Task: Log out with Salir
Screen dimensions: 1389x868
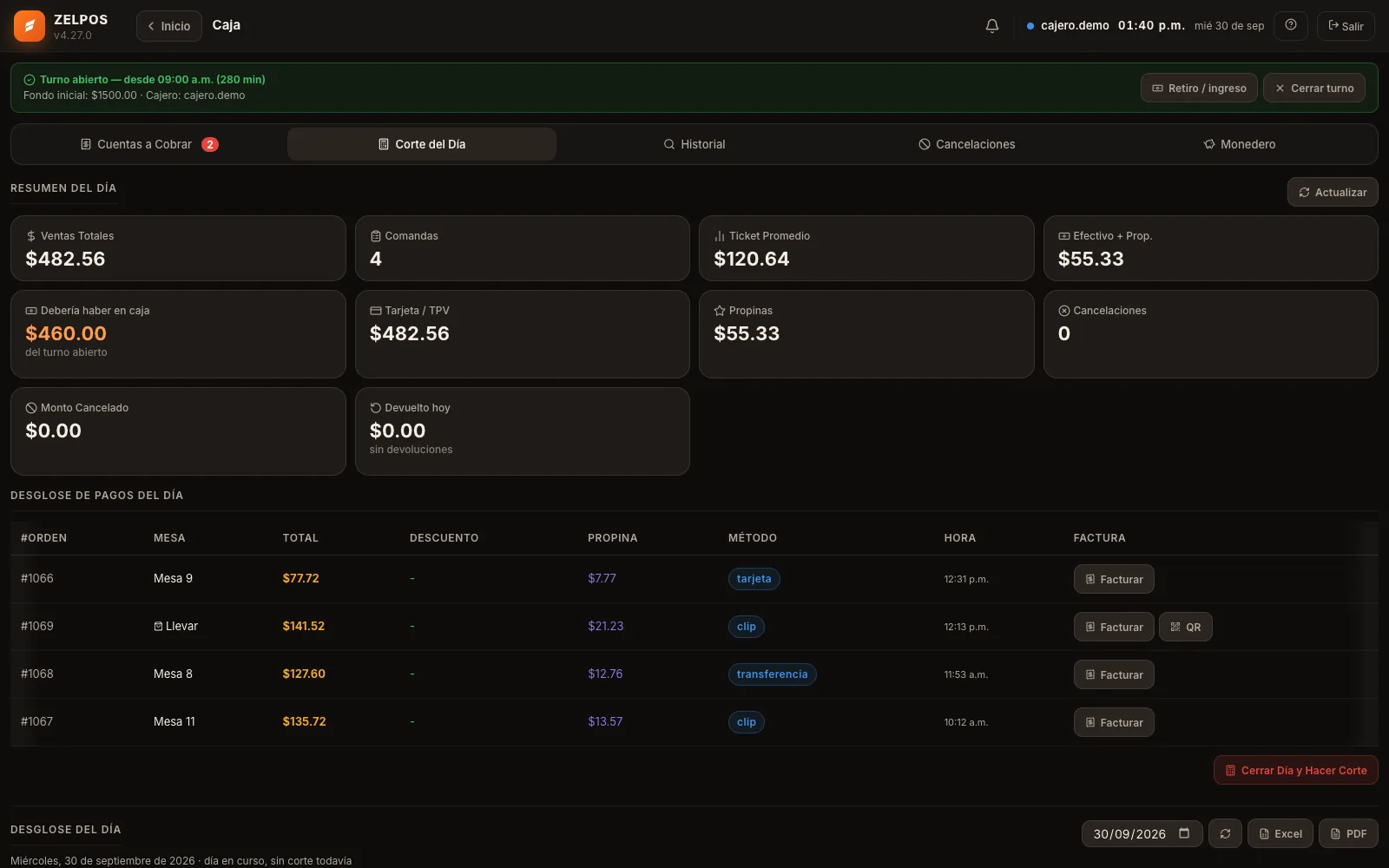Action: 1346,26
